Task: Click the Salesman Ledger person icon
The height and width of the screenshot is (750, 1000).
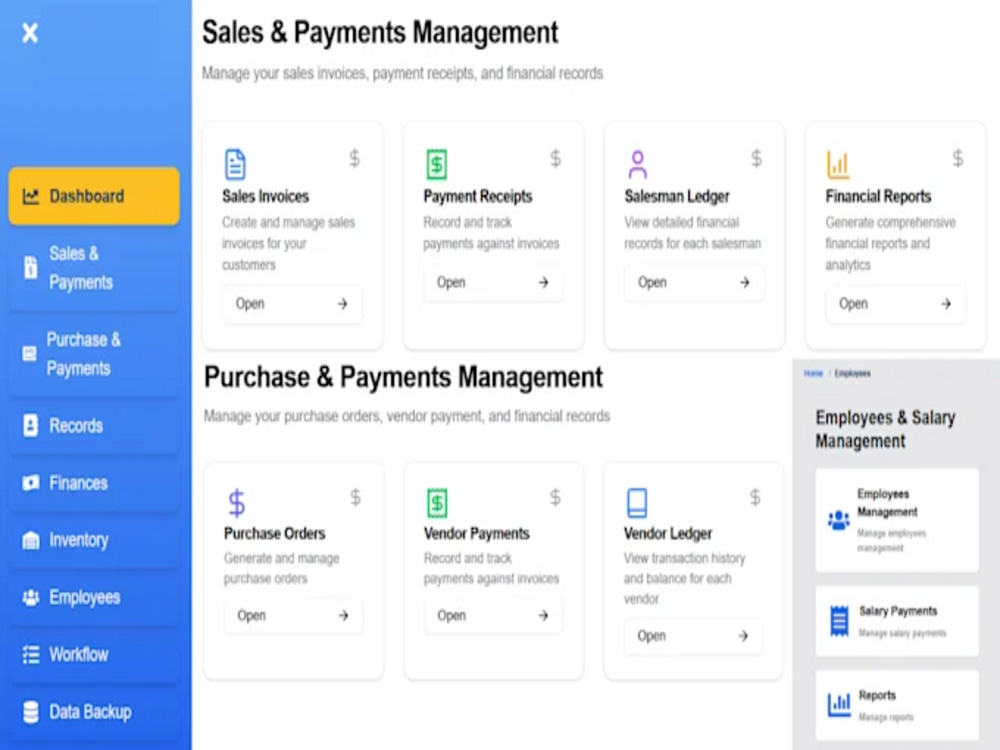Action: (637, 164)
